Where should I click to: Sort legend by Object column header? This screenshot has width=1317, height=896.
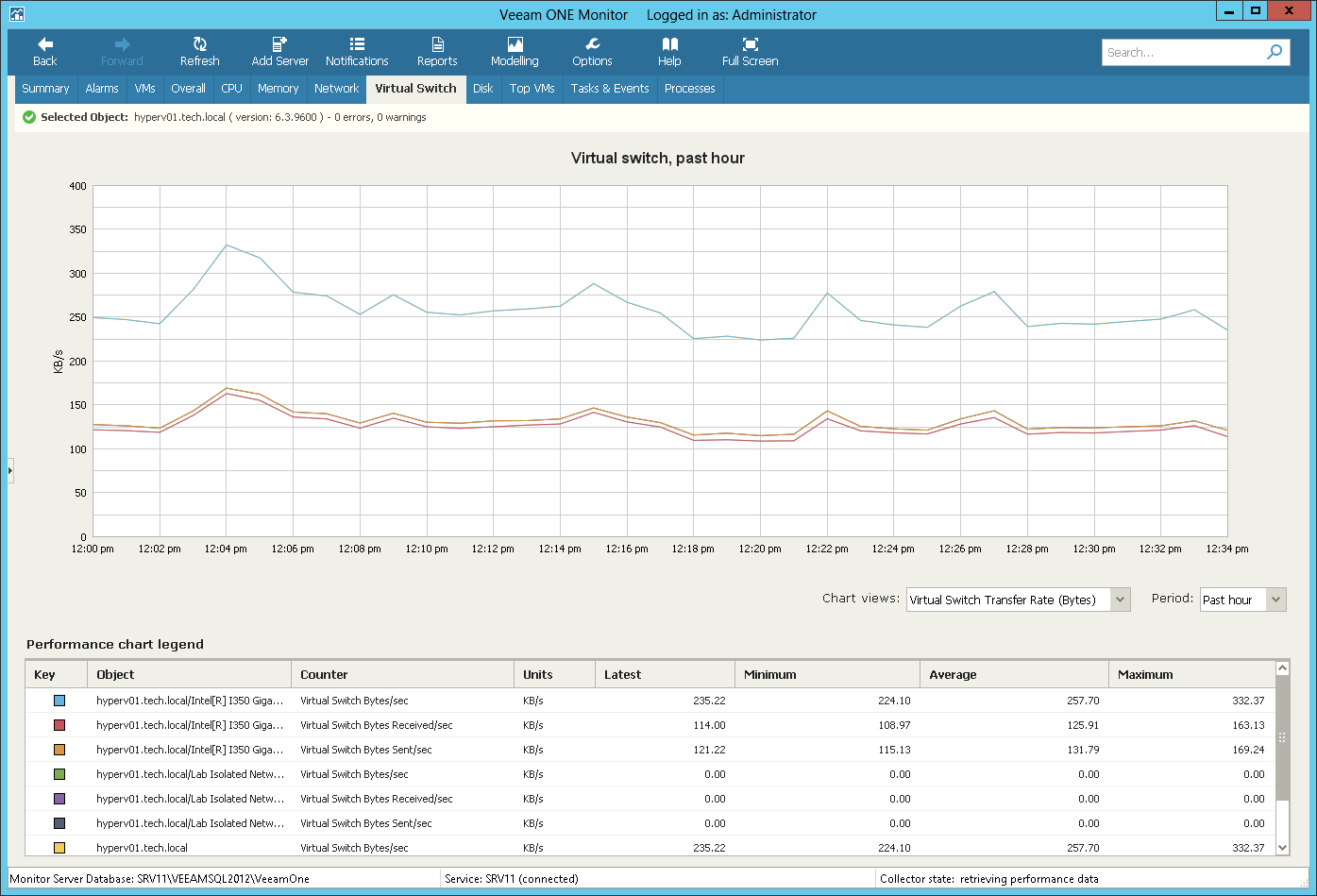pos(190,674)
